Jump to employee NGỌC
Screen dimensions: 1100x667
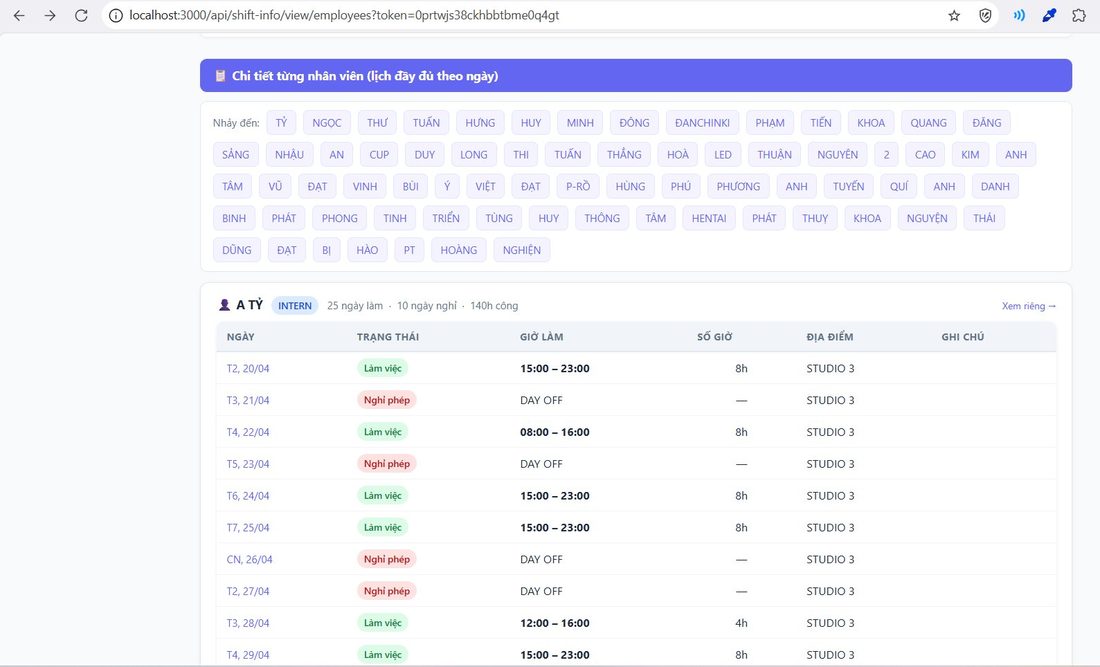tap(327, 123)
